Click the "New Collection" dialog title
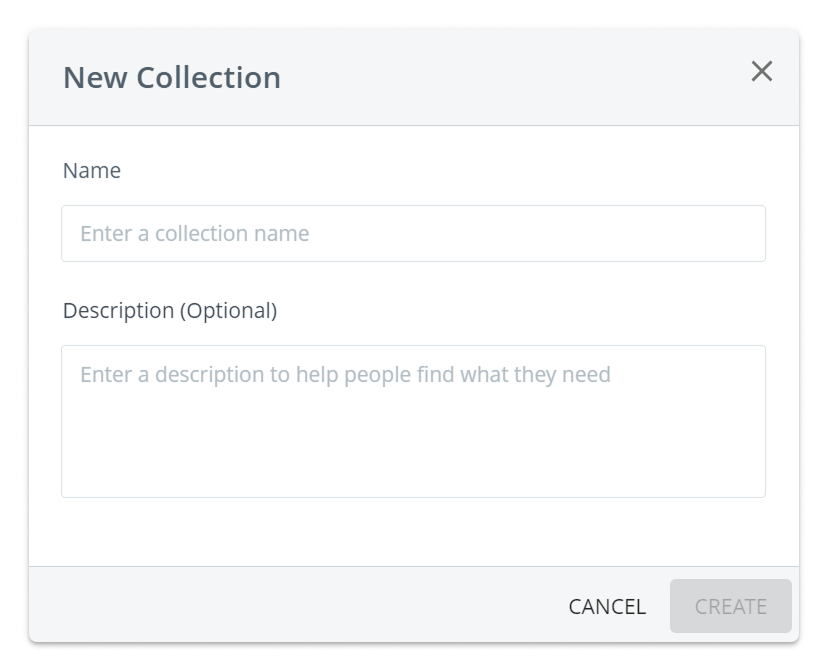This screenshot has width=828, height=672. (x=172, y=78)
